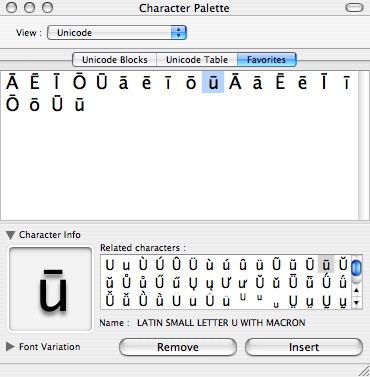Select ŭ (small u breve) in Related characters
This screenshot has width=370, height=377.
coord(110,283)
